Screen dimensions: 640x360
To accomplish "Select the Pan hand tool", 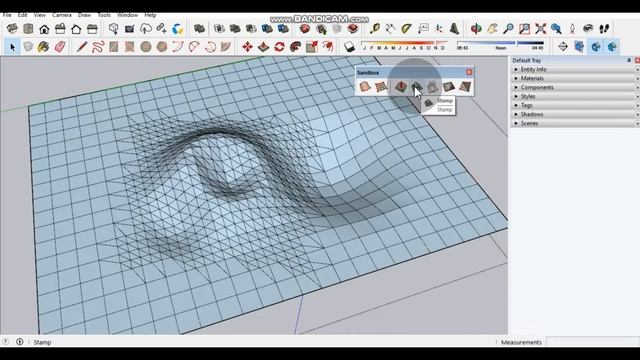I will tap(492, 29).
